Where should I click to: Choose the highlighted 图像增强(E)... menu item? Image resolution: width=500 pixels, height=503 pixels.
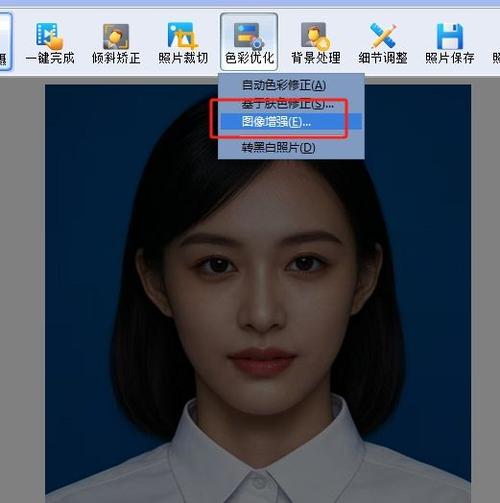point(291,122)
